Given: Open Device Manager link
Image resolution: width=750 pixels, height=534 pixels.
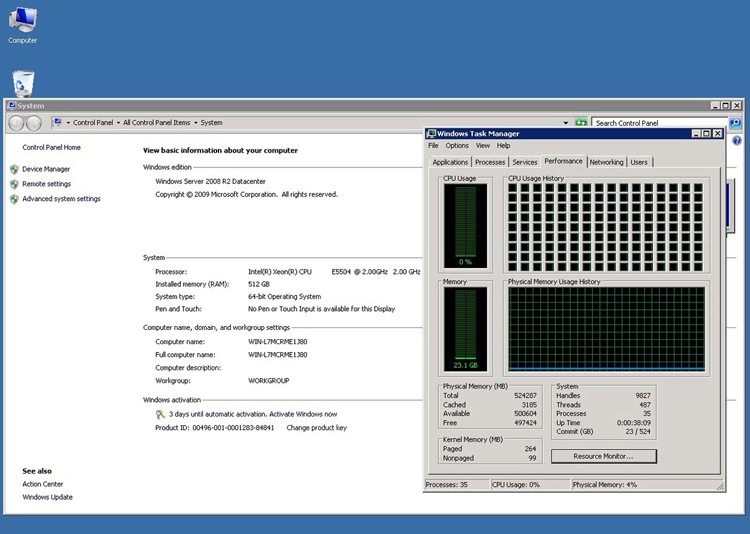Looking at the screenshot, I should [46, 169].
